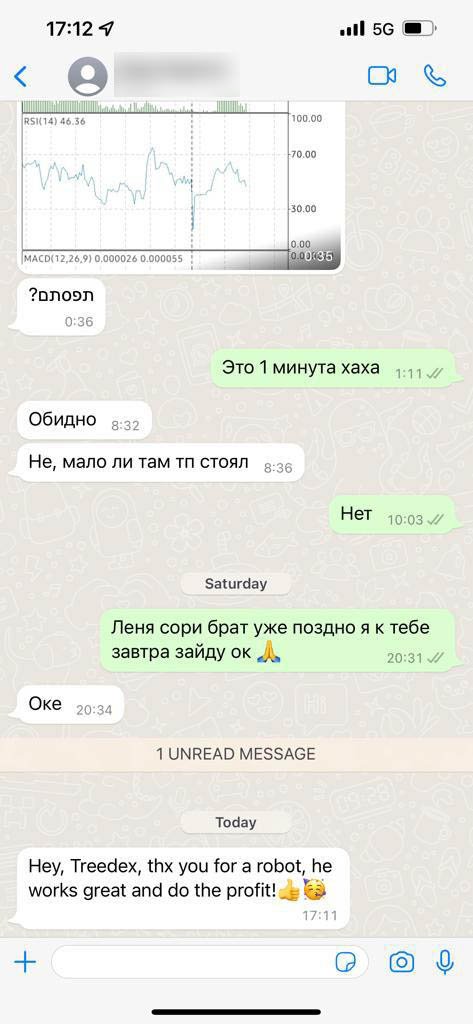Screen dimensions: 473x1024
Task: Open the camera from the bottom bar
Action: click(x=401, y=961)
